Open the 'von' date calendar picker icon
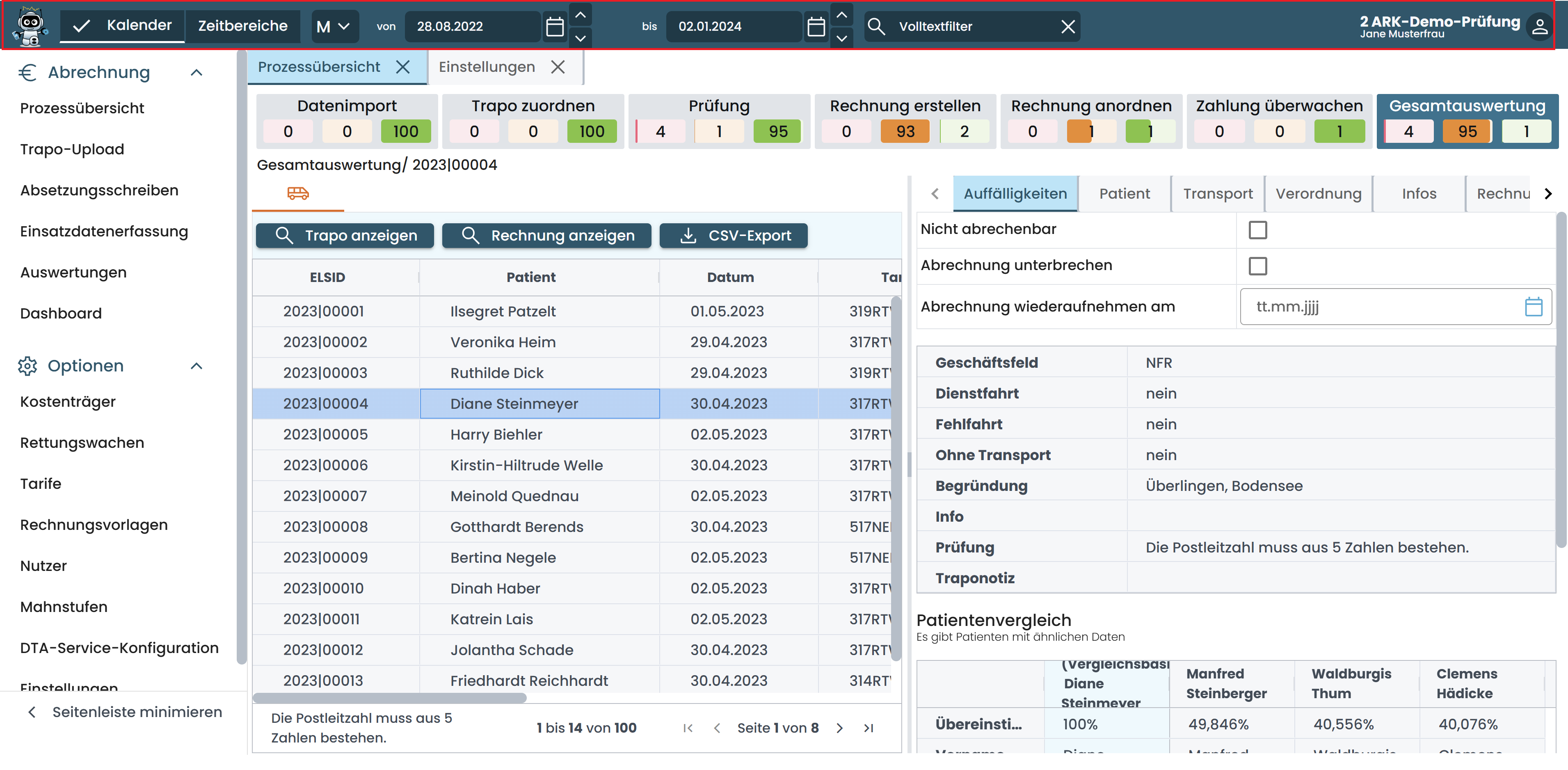 (555, 27)
